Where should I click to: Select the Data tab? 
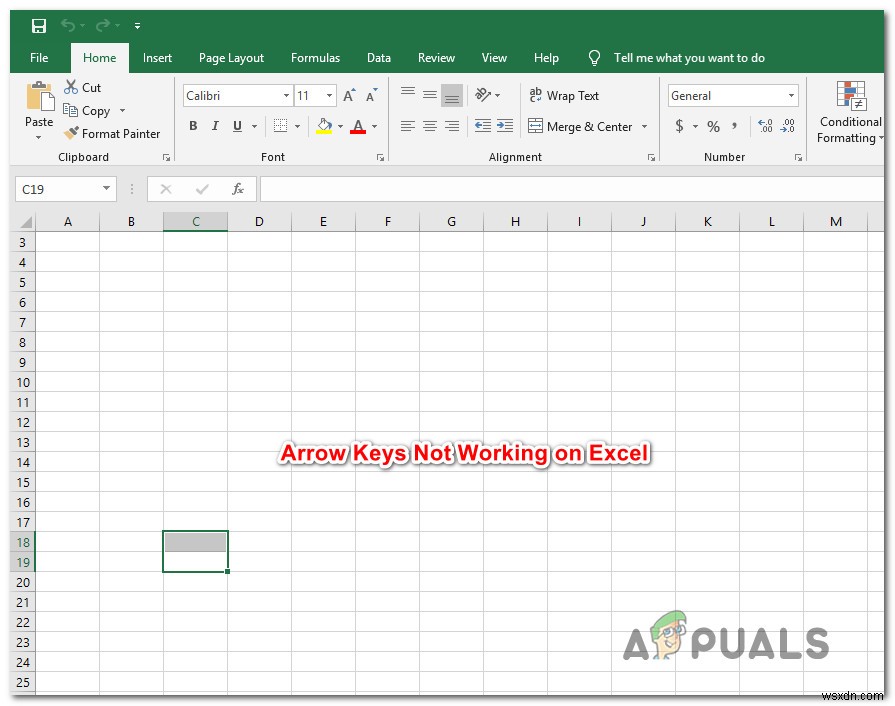[378, 58]
